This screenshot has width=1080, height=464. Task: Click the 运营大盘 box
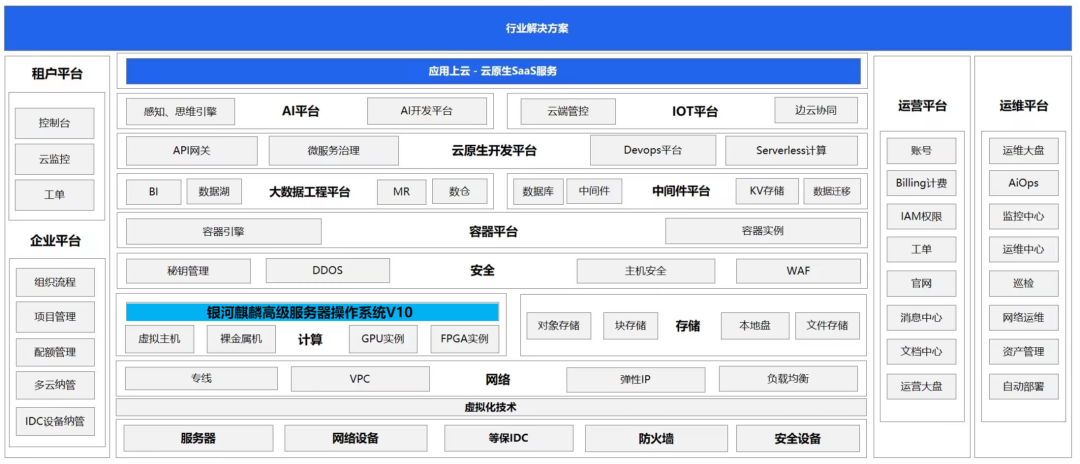(x=921, y=386)
